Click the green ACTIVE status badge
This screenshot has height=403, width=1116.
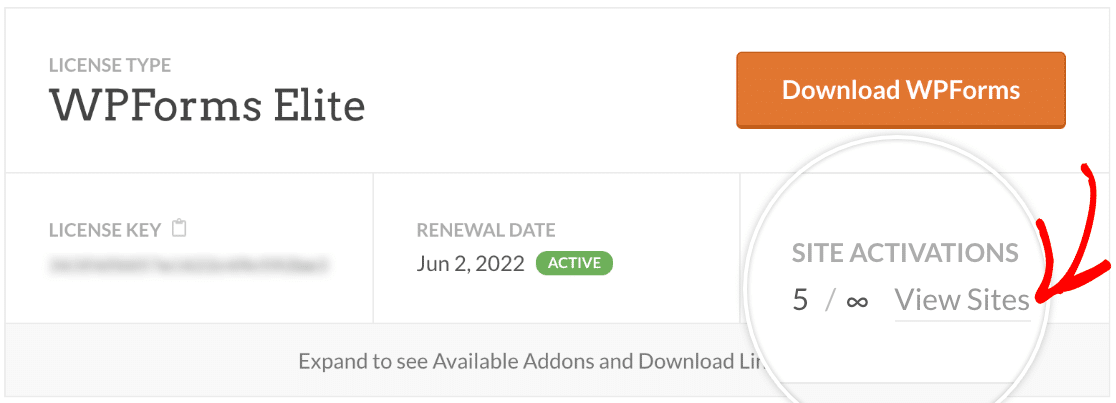coord(574,263)
